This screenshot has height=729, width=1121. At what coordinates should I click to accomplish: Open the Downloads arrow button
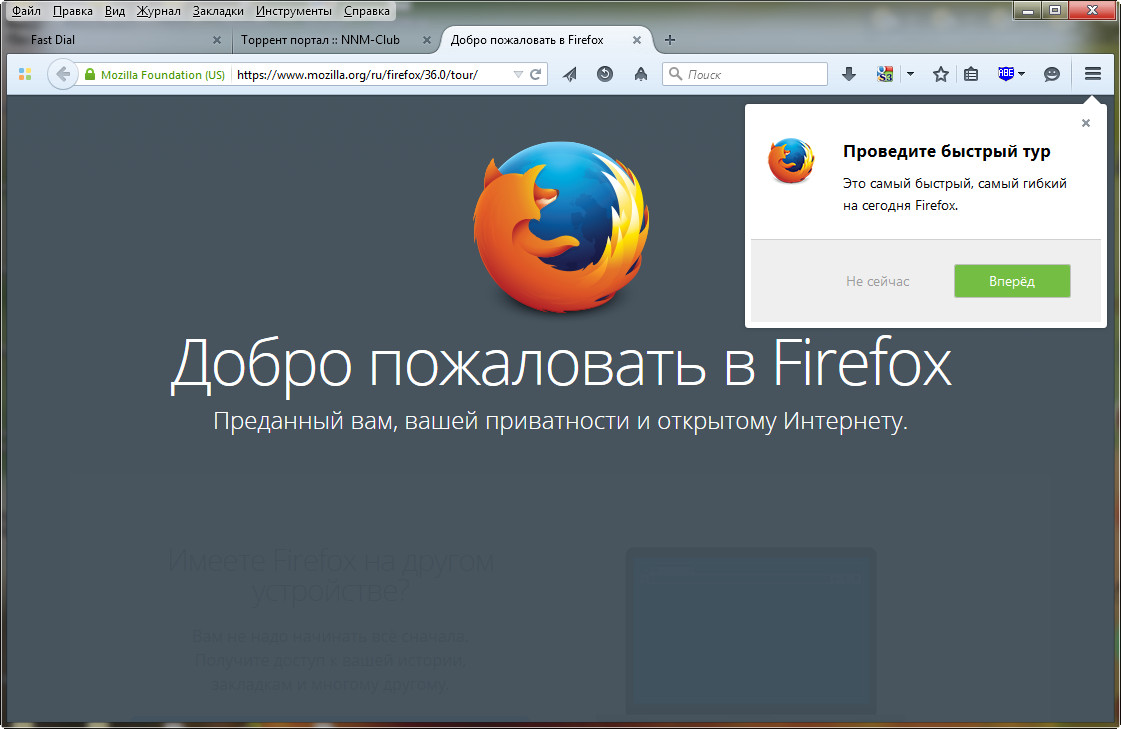tap(849, 74)
